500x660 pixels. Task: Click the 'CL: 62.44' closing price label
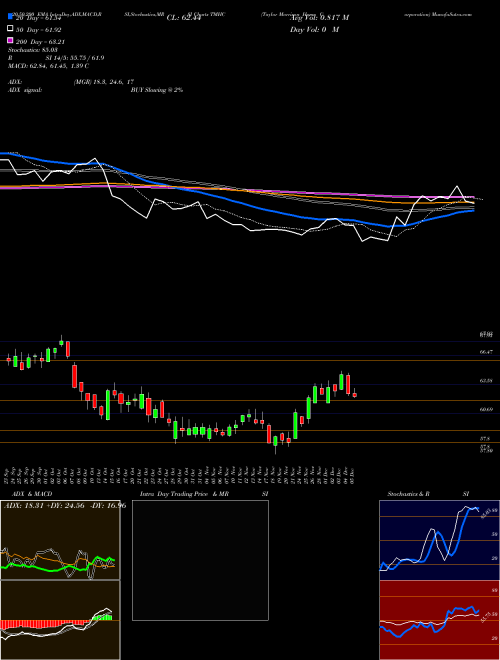tap(184, 18)
